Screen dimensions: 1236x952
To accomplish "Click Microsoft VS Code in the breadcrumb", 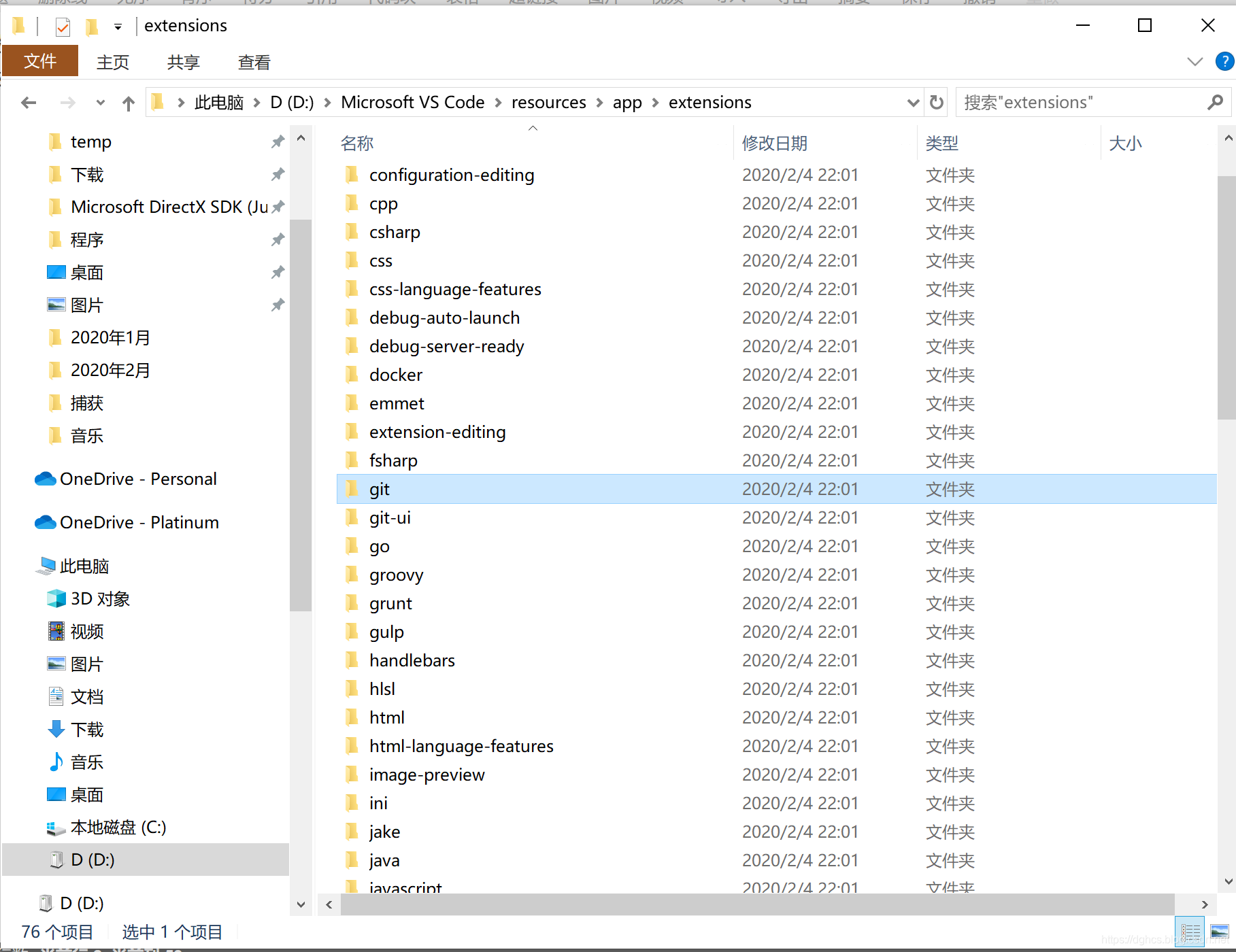I will [413, 103].
